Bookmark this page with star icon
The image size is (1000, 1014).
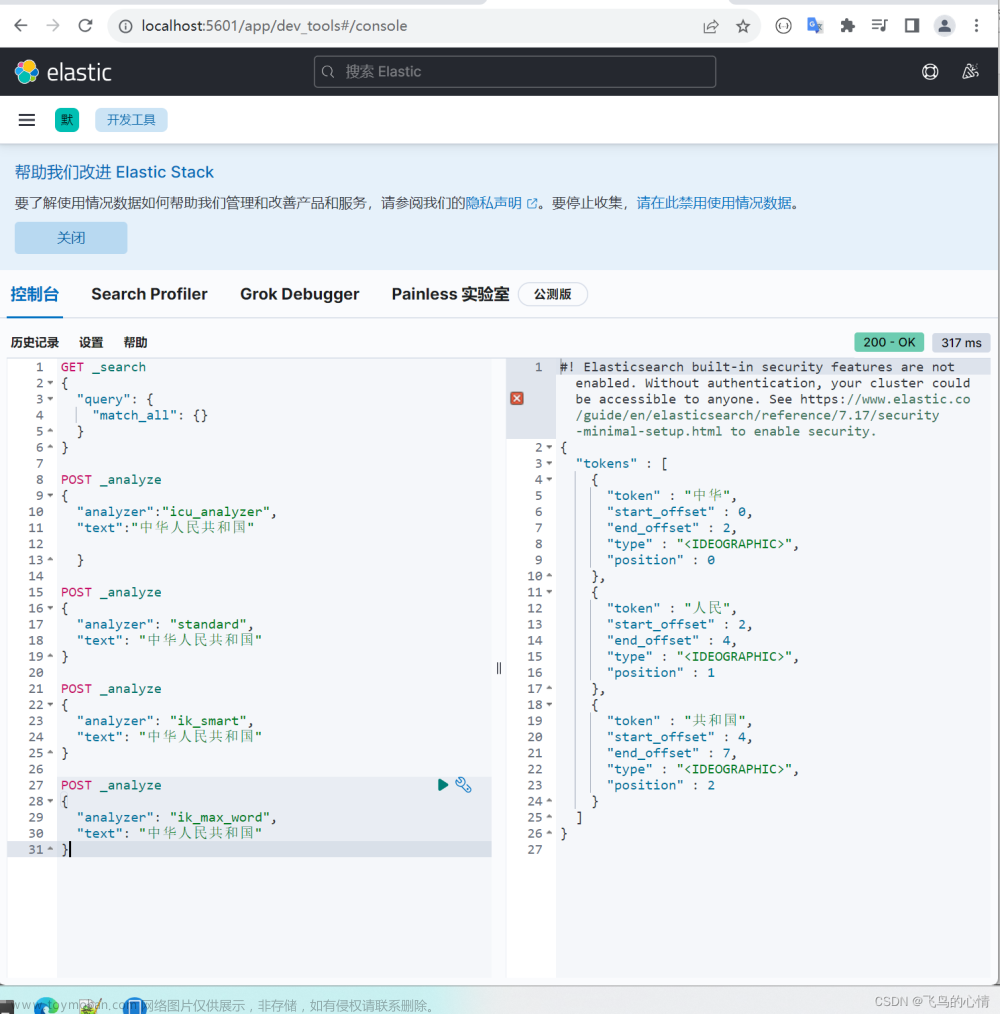[x=743, y=26]
